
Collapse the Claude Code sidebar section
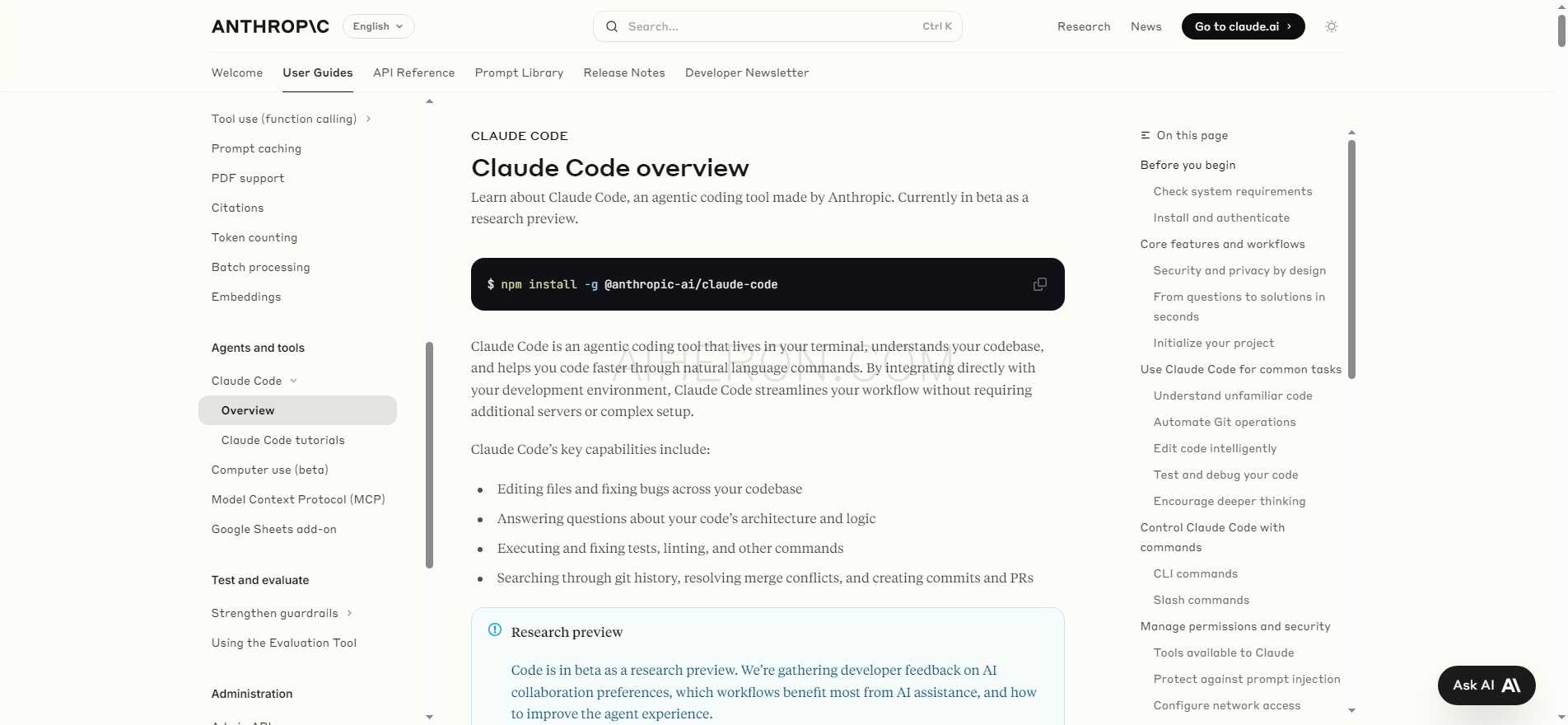pyautogui.click(x=293, y=381)
